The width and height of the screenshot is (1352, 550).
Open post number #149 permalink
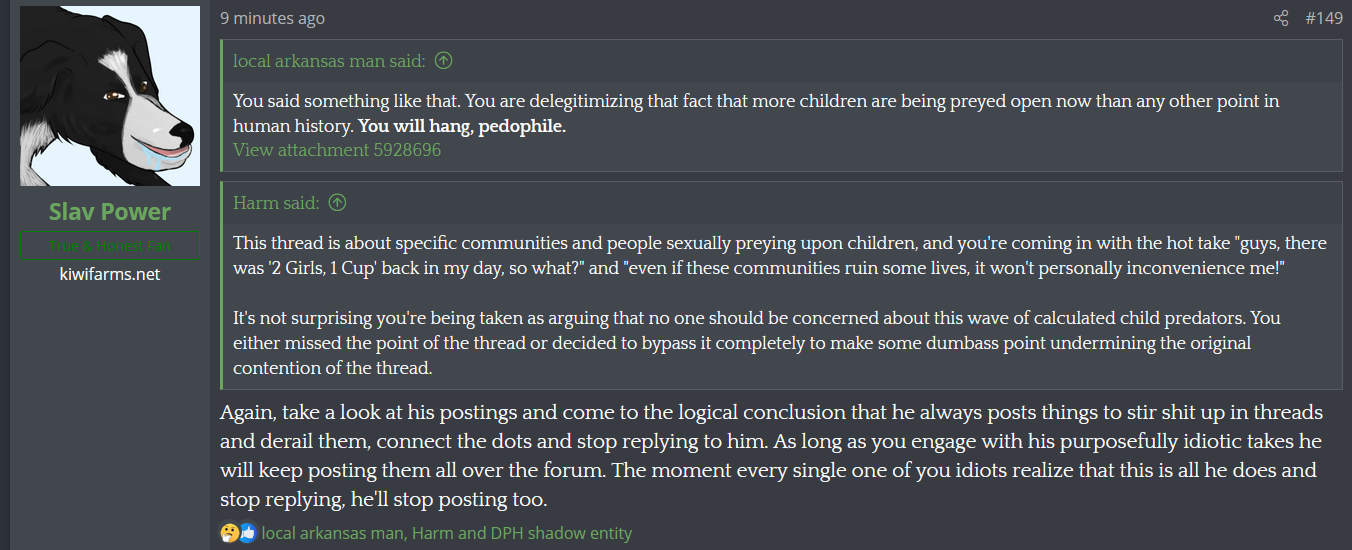point(1324,18)
